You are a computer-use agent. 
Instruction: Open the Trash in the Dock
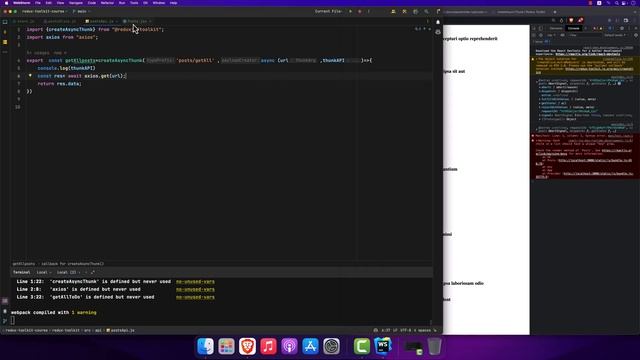pyautogui.click(x=435, y=346)
